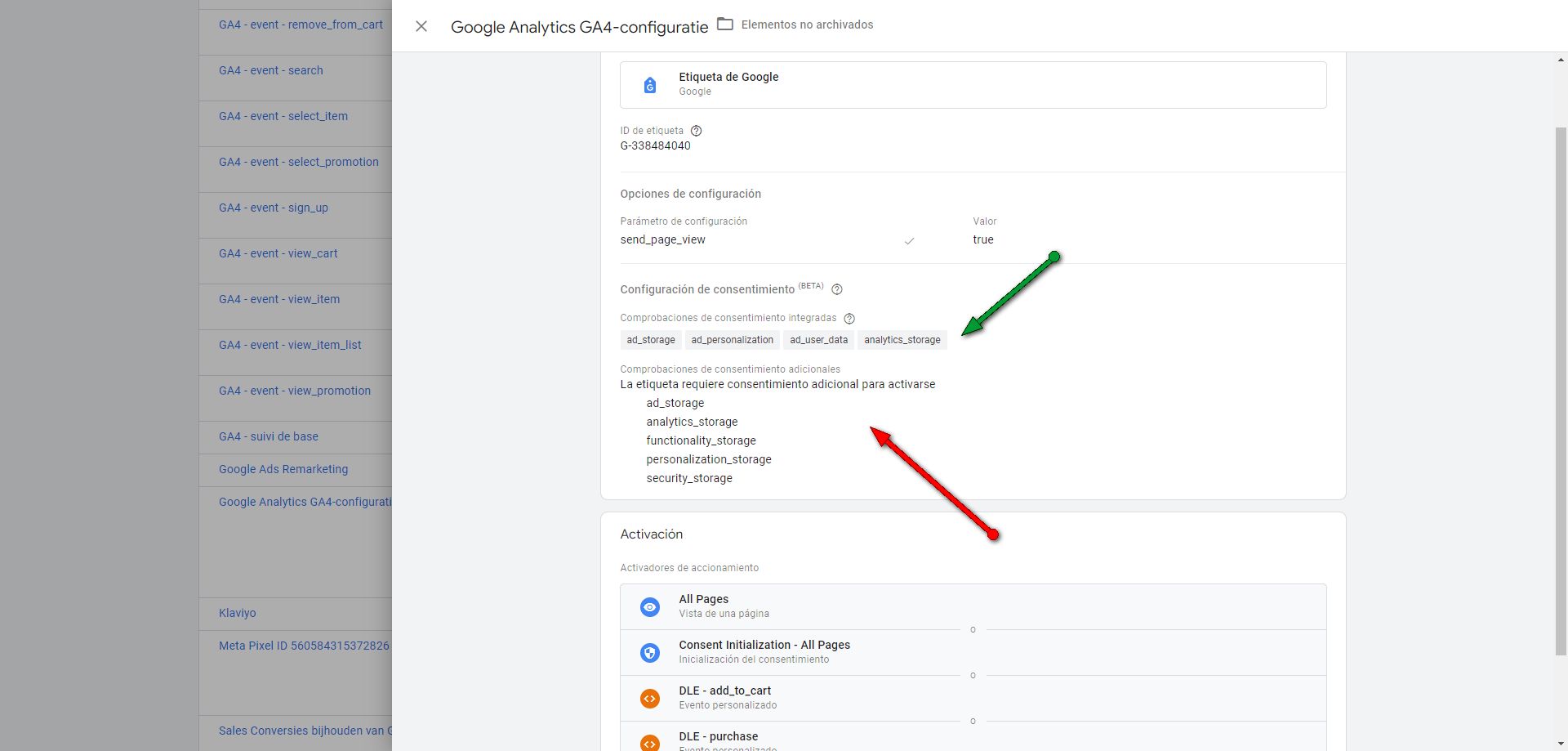Viewport: 1568px width, 751px height.
Task: Click the Consent Initialization shield icon
Action: coord(650,652)
